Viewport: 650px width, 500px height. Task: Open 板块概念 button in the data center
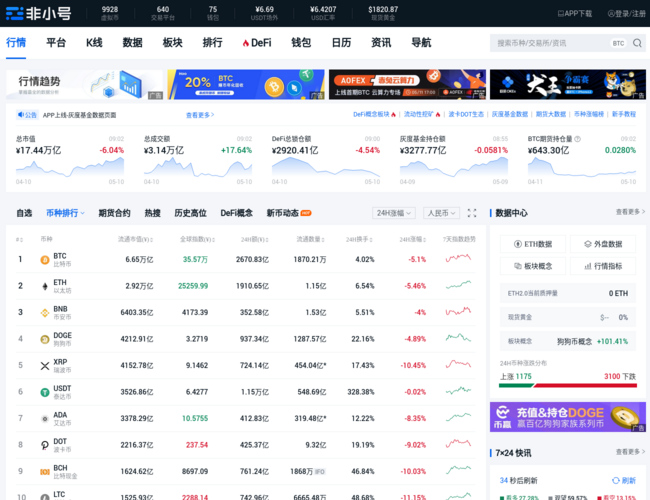coord(533,266)
